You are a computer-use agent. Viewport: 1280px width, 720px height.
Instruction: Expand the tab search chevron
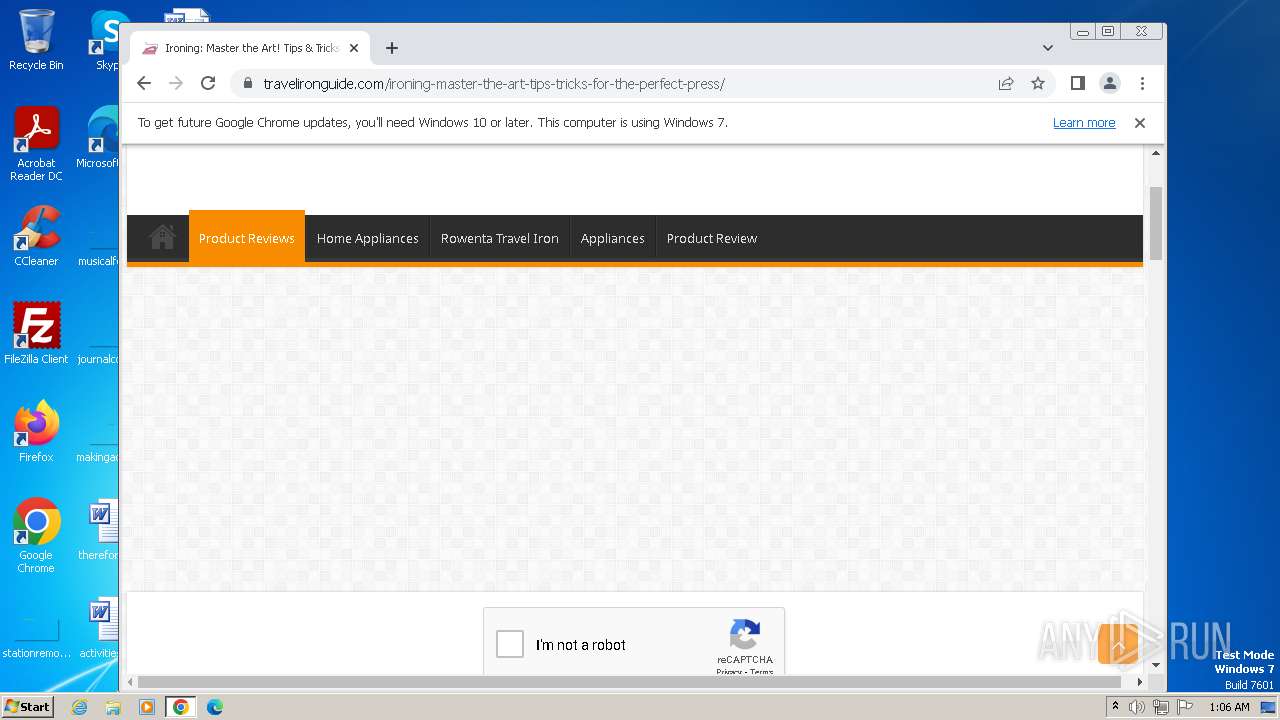coord(1048,48)
